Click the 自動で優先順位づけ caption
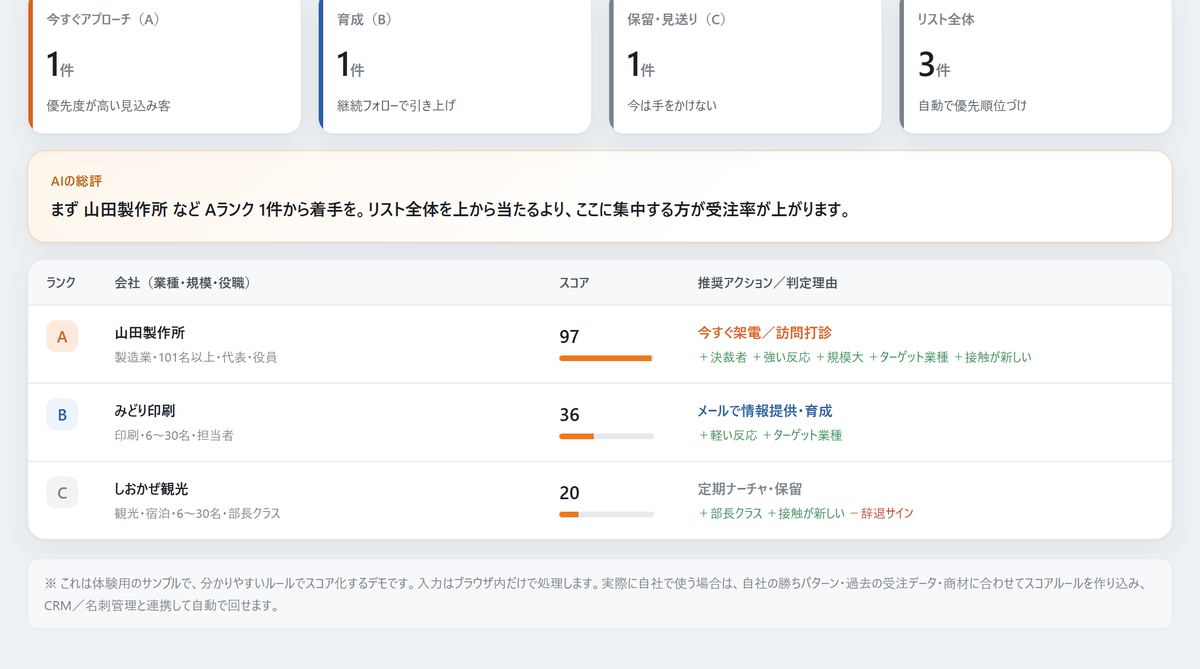The height and width of the screenshot is (669, 1200). click(972, 105)
